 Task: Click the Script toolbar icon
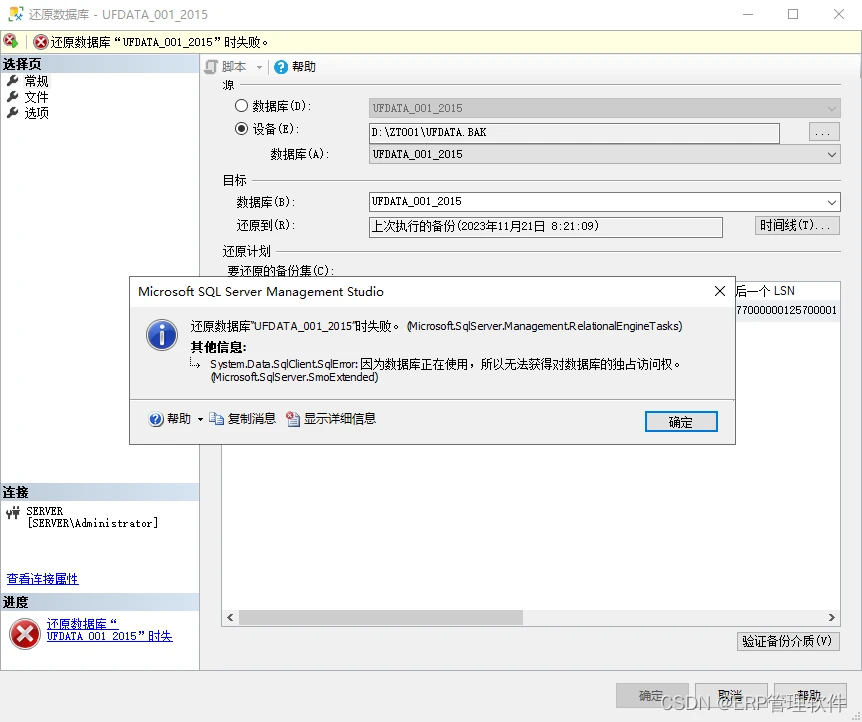[x=211, y=67]
